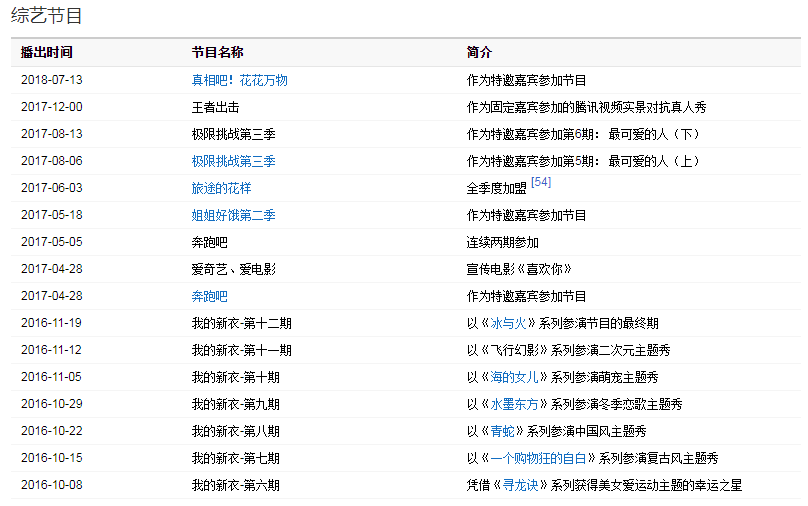Open the 一个购物狂的自白 link
This screenshot has height=506, width=808.
pos(539,458)
